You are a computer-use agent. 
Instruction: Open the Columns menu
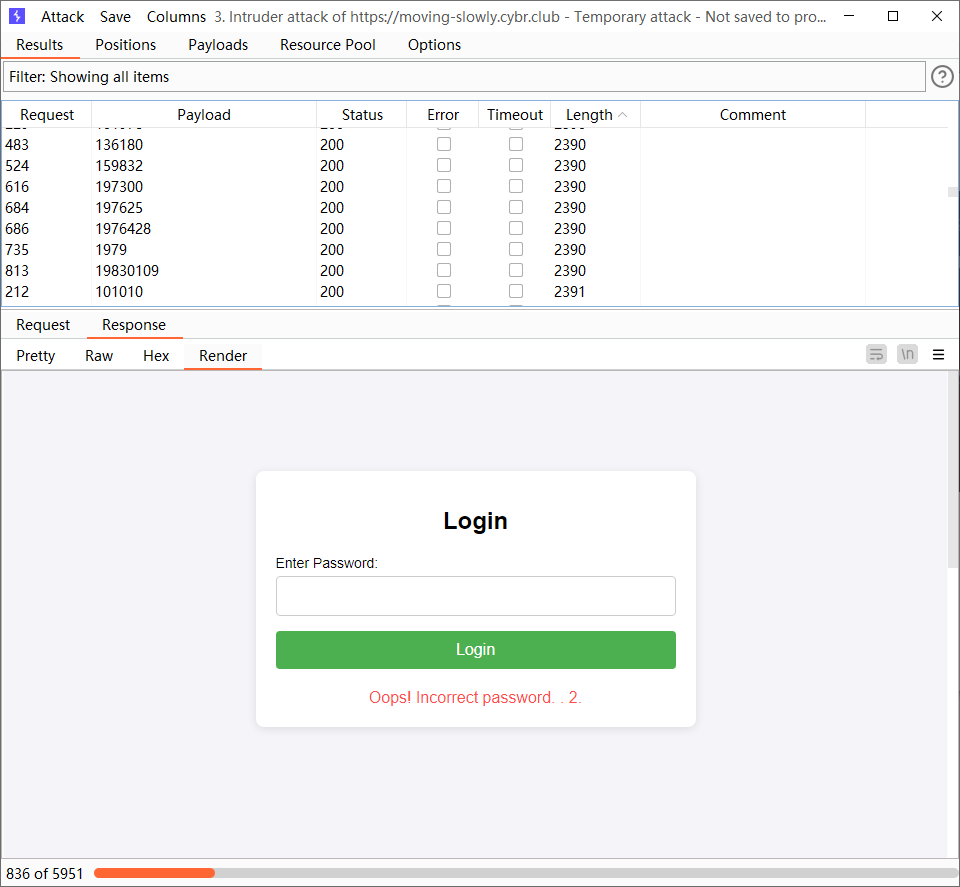(176, 17)
